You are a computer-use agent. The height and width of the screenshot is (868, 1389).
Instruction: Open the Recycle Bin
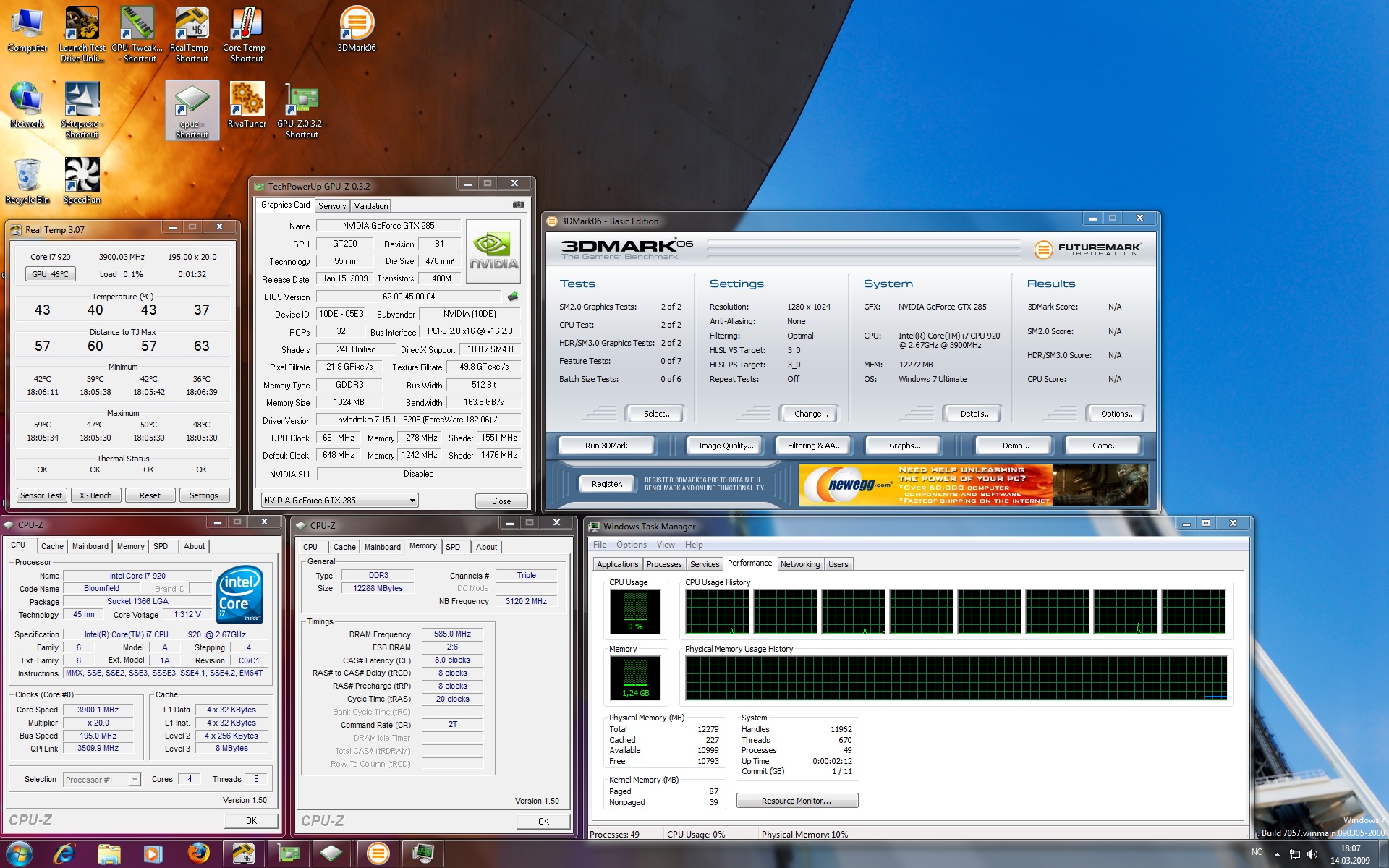pos(27,182)
